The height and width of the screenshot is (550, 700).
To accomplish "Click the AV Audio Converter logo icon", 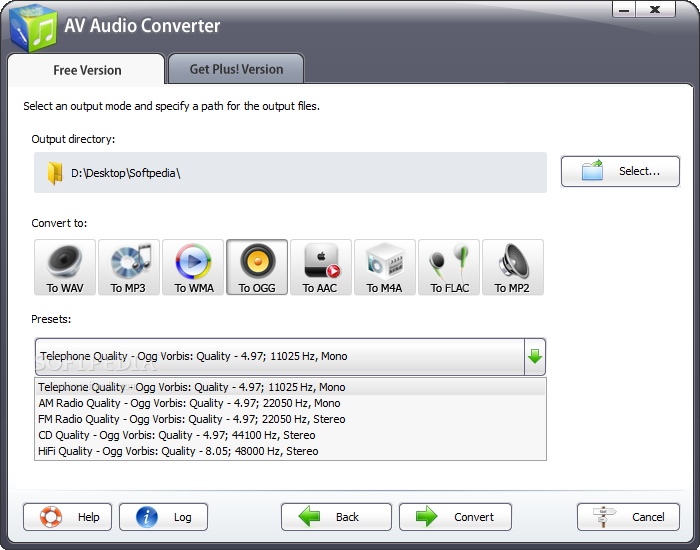I will [33, 29].
